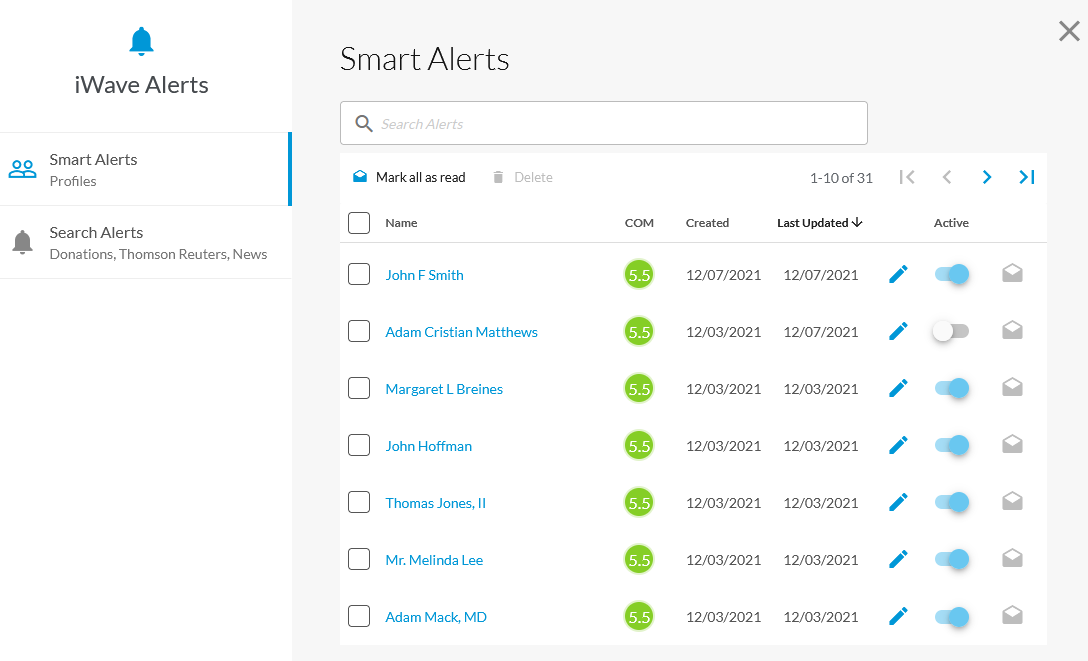
Task: Click the magnifier icon in the search field
Action: 364,123
